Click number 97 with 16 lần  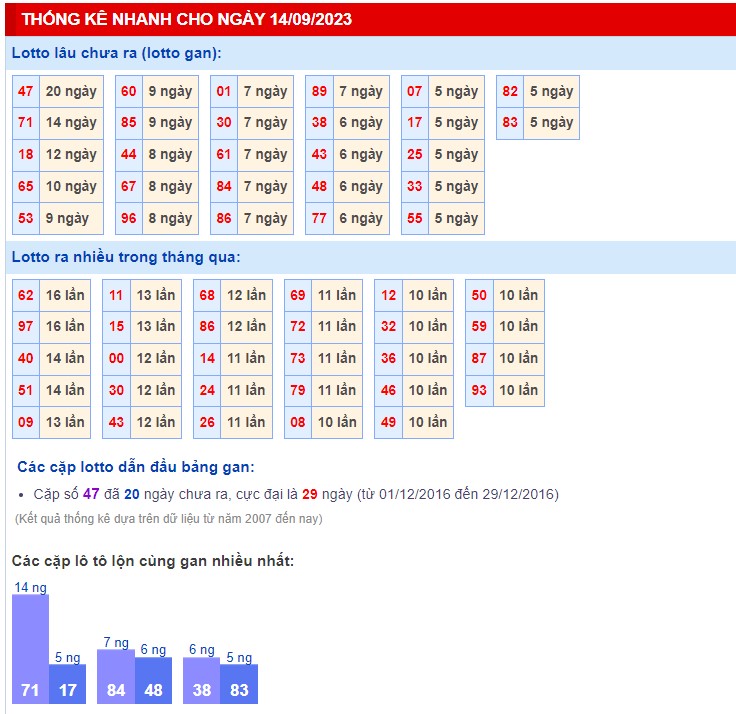coord(26,326)
